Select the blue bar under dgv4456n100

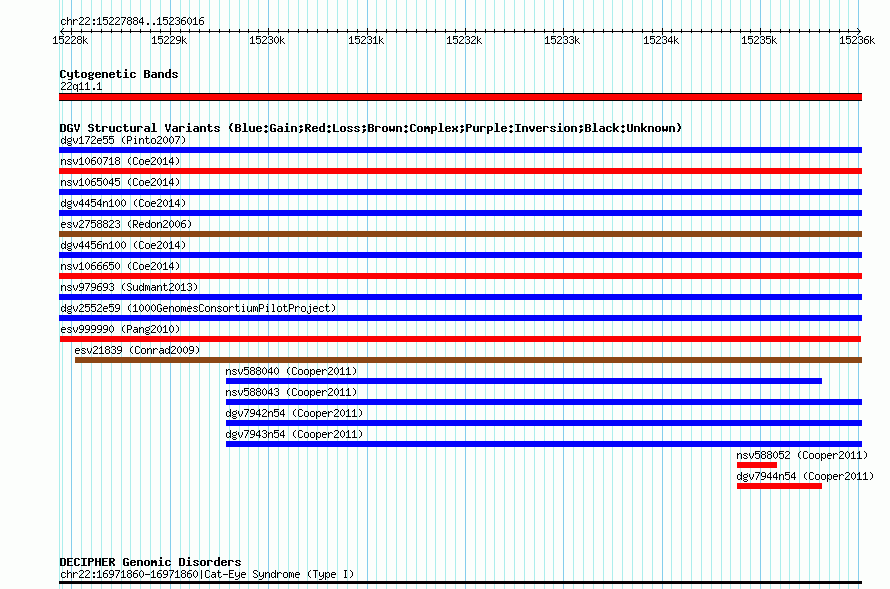460,255
